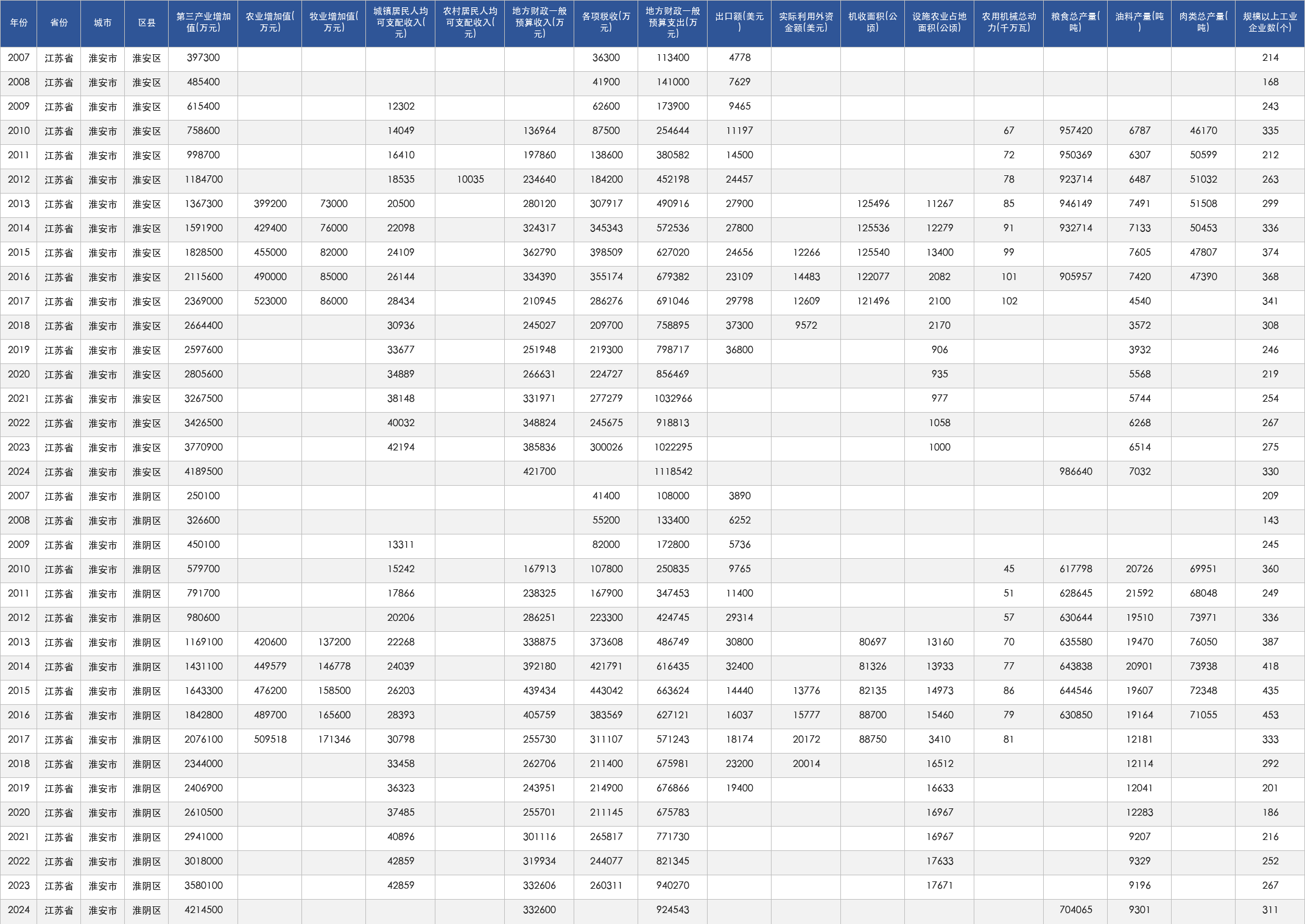The image size is (1305, 924).
Task: Click the cell with value 125496
Action: (873, 205)
